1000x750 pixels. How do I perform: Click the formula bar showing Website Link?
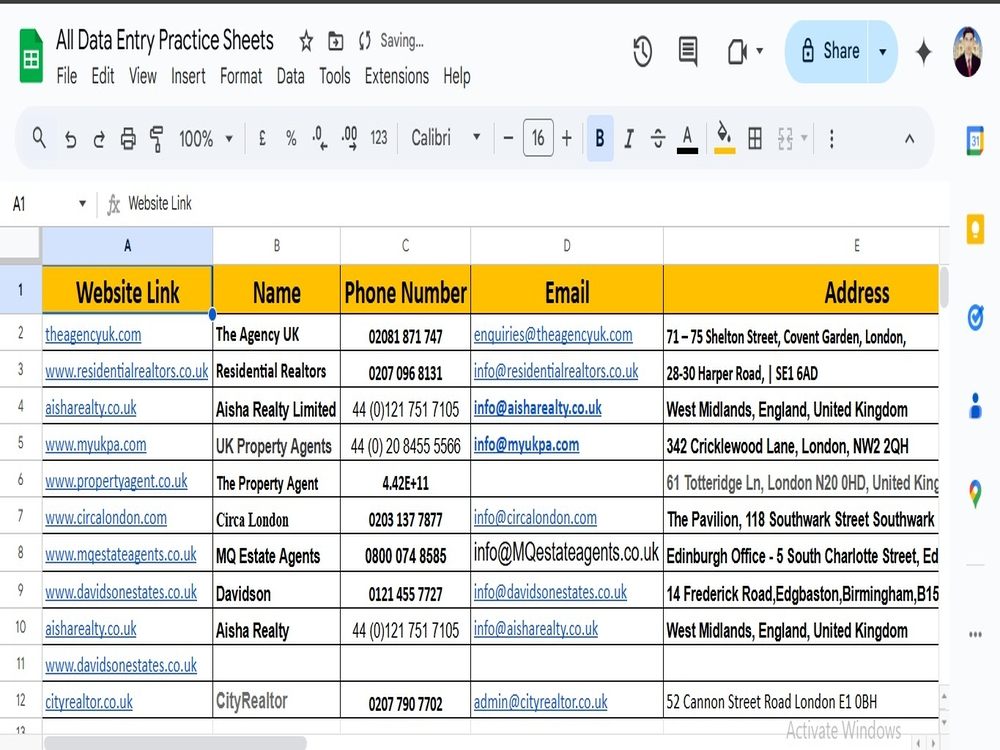point(536,204)
